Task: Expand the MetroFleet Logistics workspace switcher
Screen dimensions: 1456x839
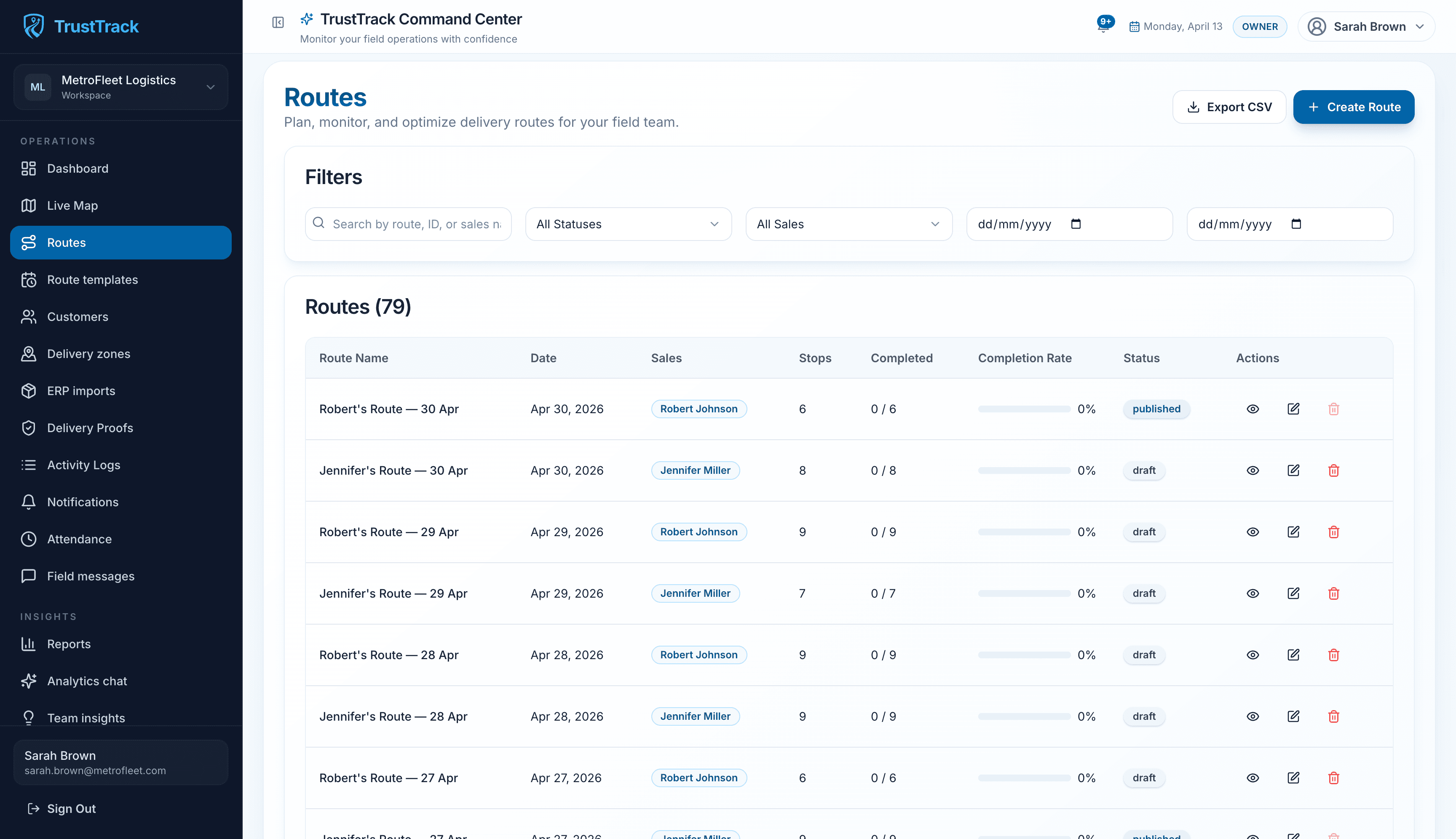Action: 120,87
